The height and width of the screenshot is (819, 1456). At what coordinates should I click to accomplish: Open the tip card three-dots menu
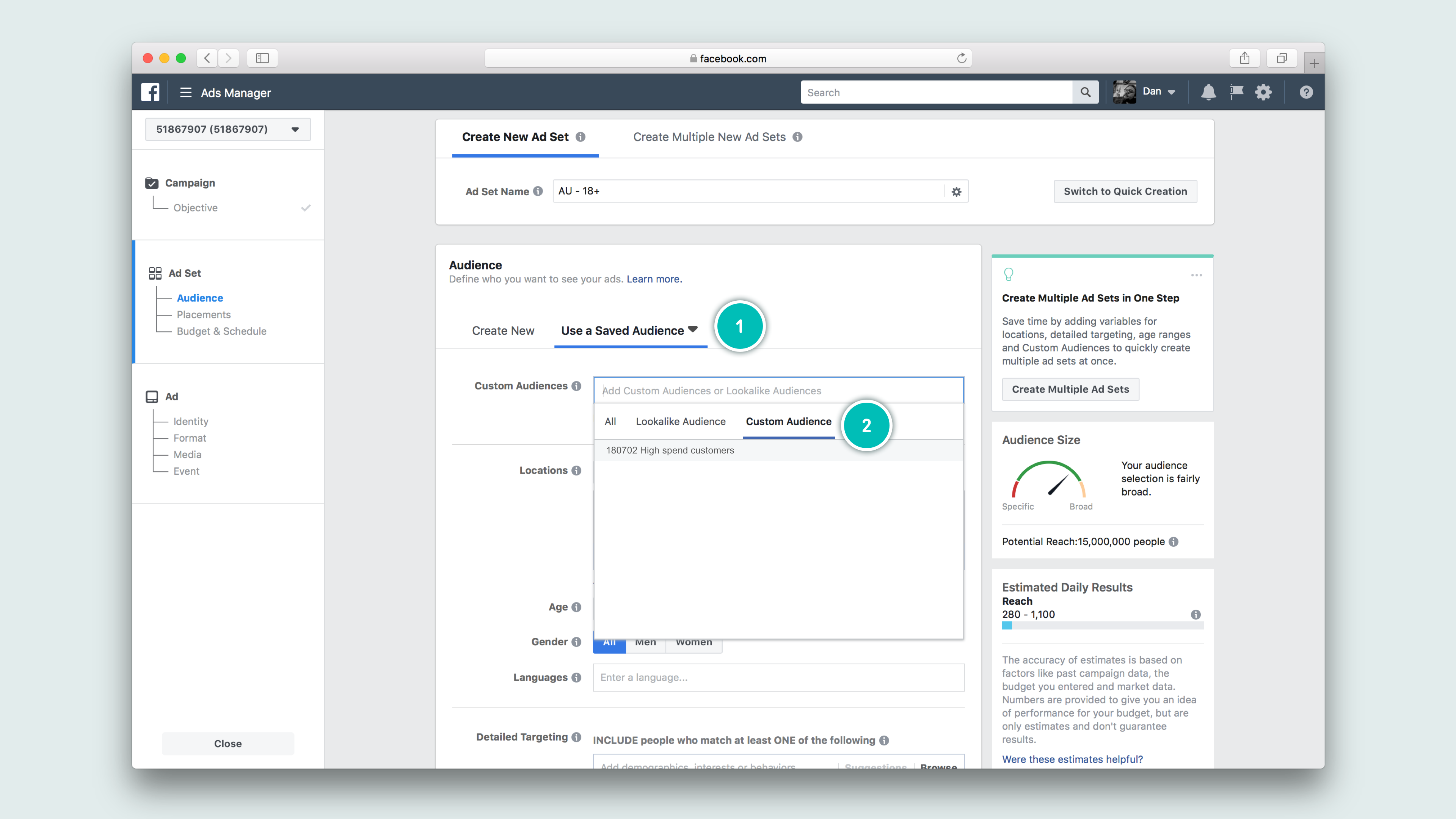[1197, 275]
